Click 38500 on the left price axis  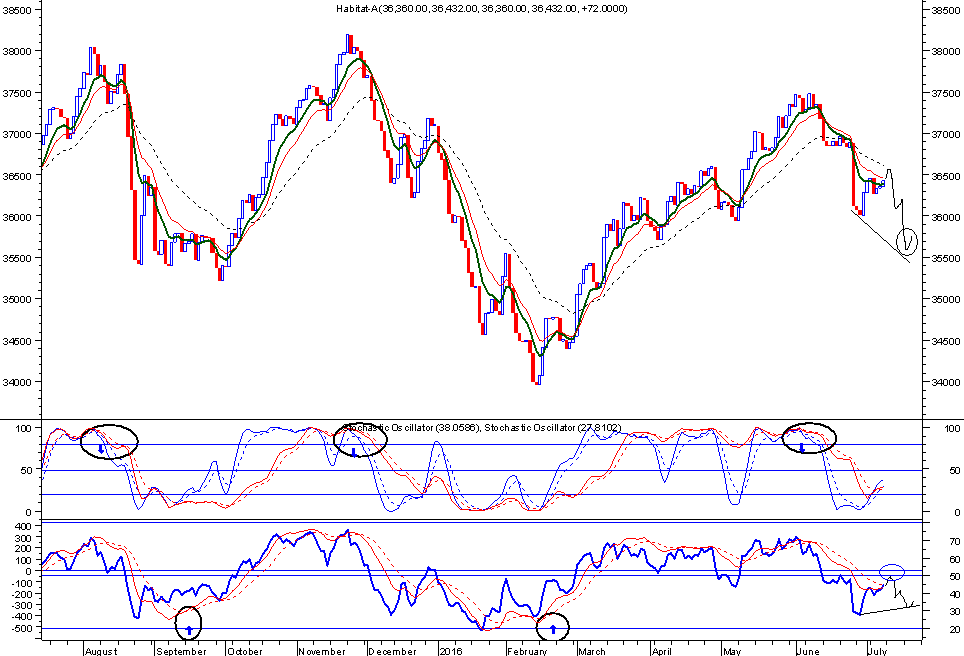[x=17, y=10]
